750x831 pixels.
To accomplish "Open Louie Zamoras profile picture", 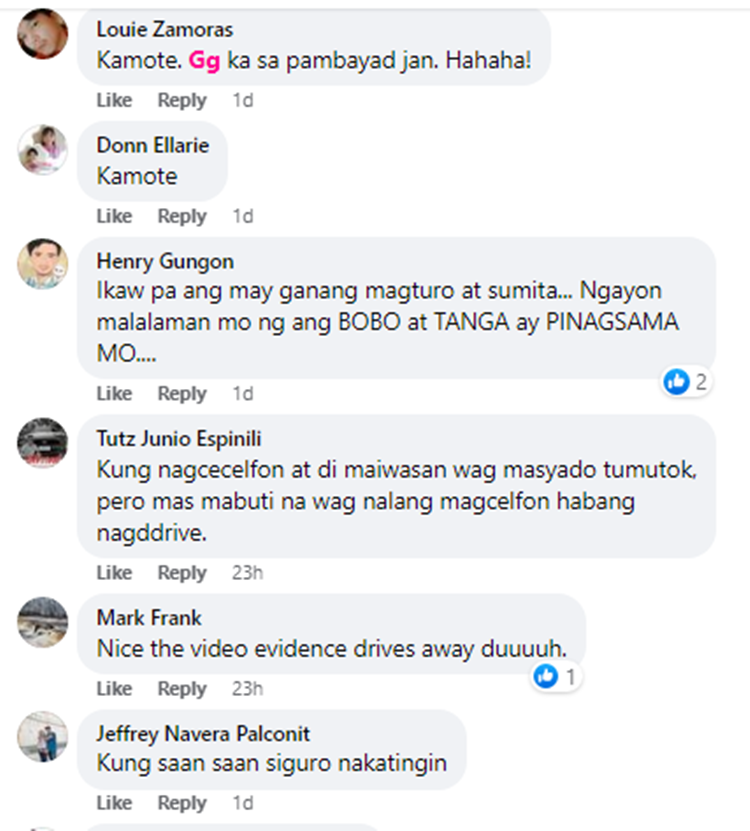I will [42, 33].
